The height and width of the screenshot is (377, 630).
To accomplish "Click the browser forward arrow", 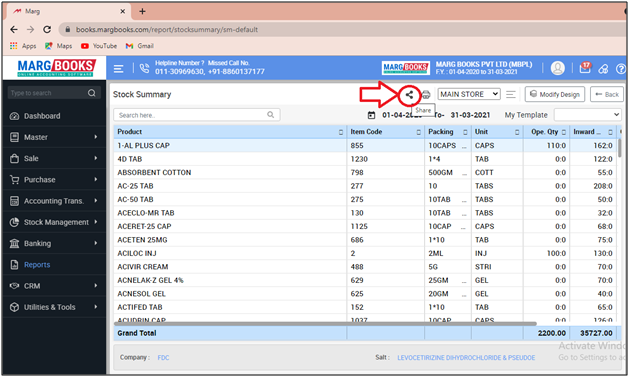I will click(31, 29).
